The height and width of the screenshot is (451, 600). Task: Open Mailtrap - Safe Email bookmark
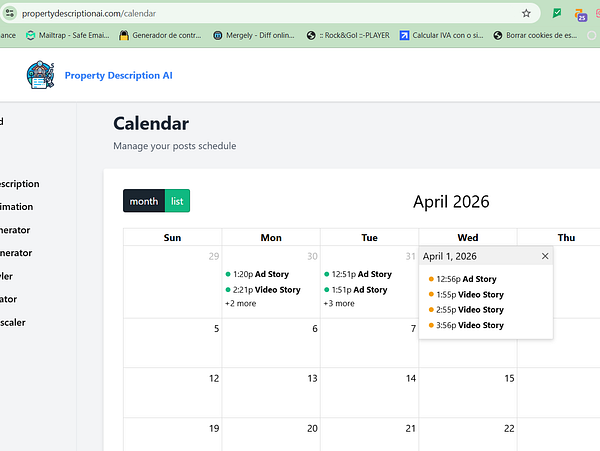pyautogui.click(x=68, y=35)
